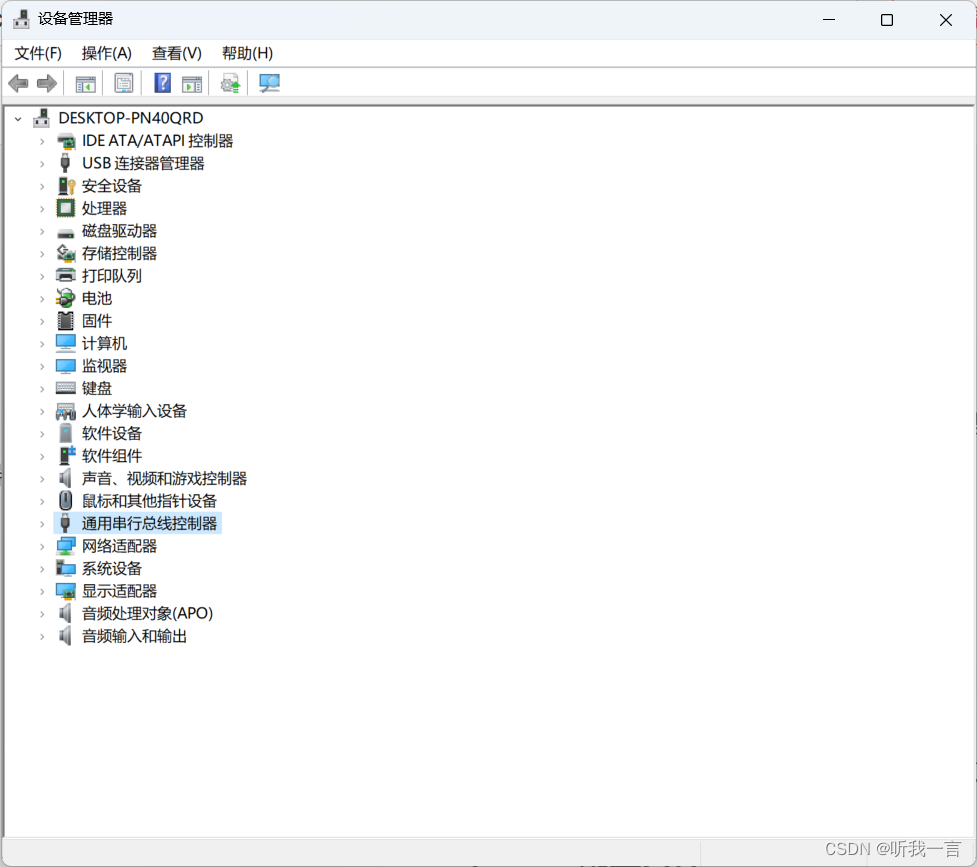Select the 软件设备 label

(x=112, y=433)
